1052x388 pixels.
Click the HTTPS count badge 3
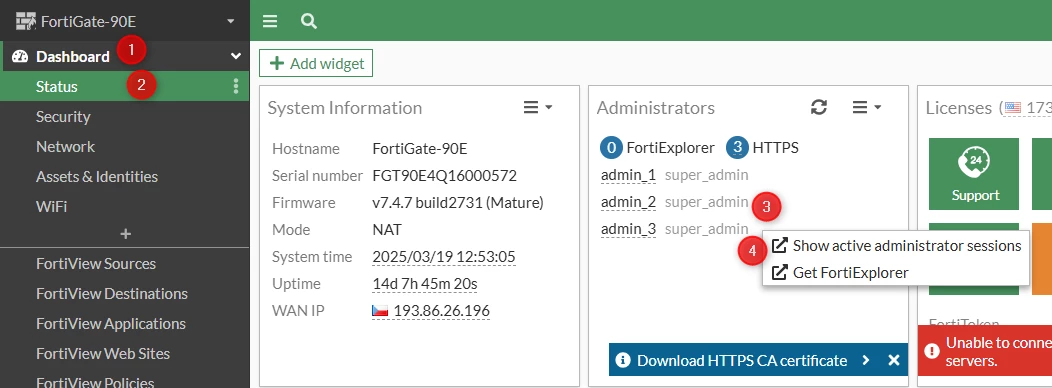[737, 148]
